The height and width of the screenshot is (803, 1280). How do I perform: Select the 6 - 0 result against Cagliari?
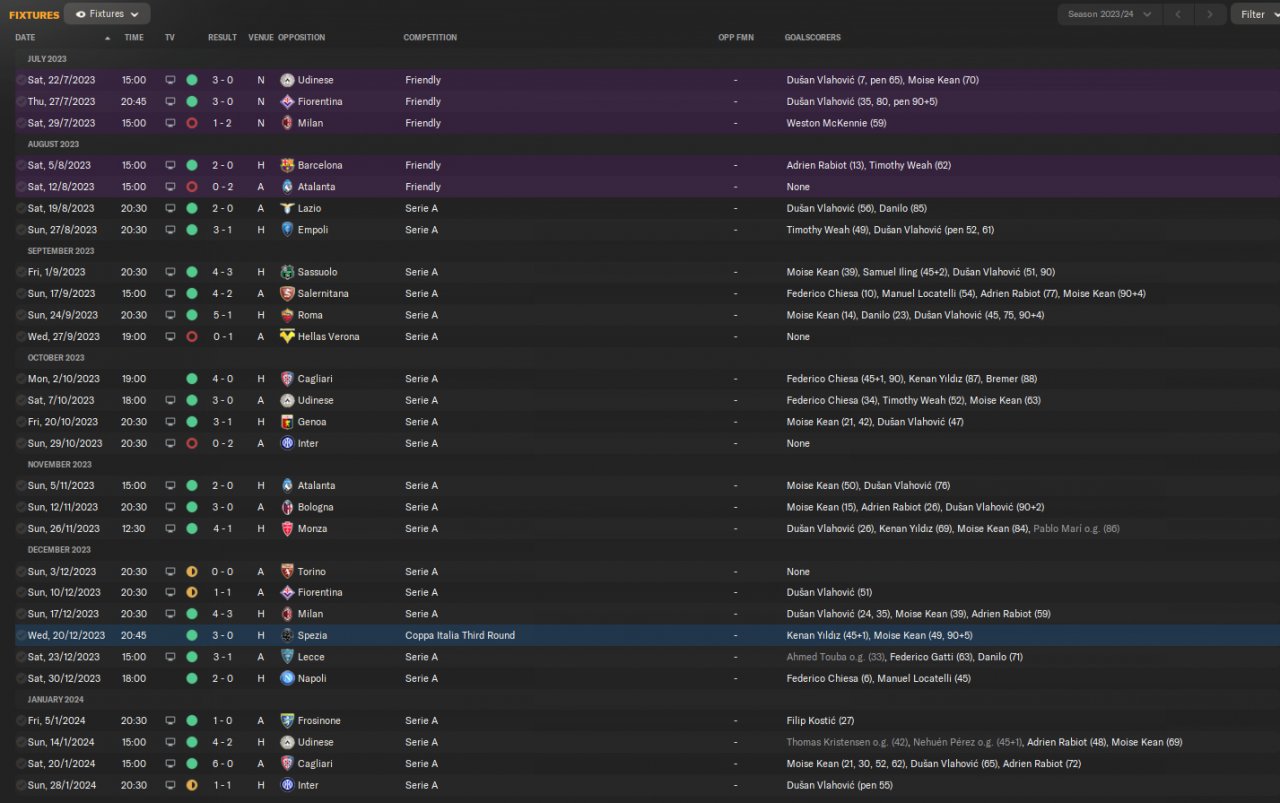point(222,764)
